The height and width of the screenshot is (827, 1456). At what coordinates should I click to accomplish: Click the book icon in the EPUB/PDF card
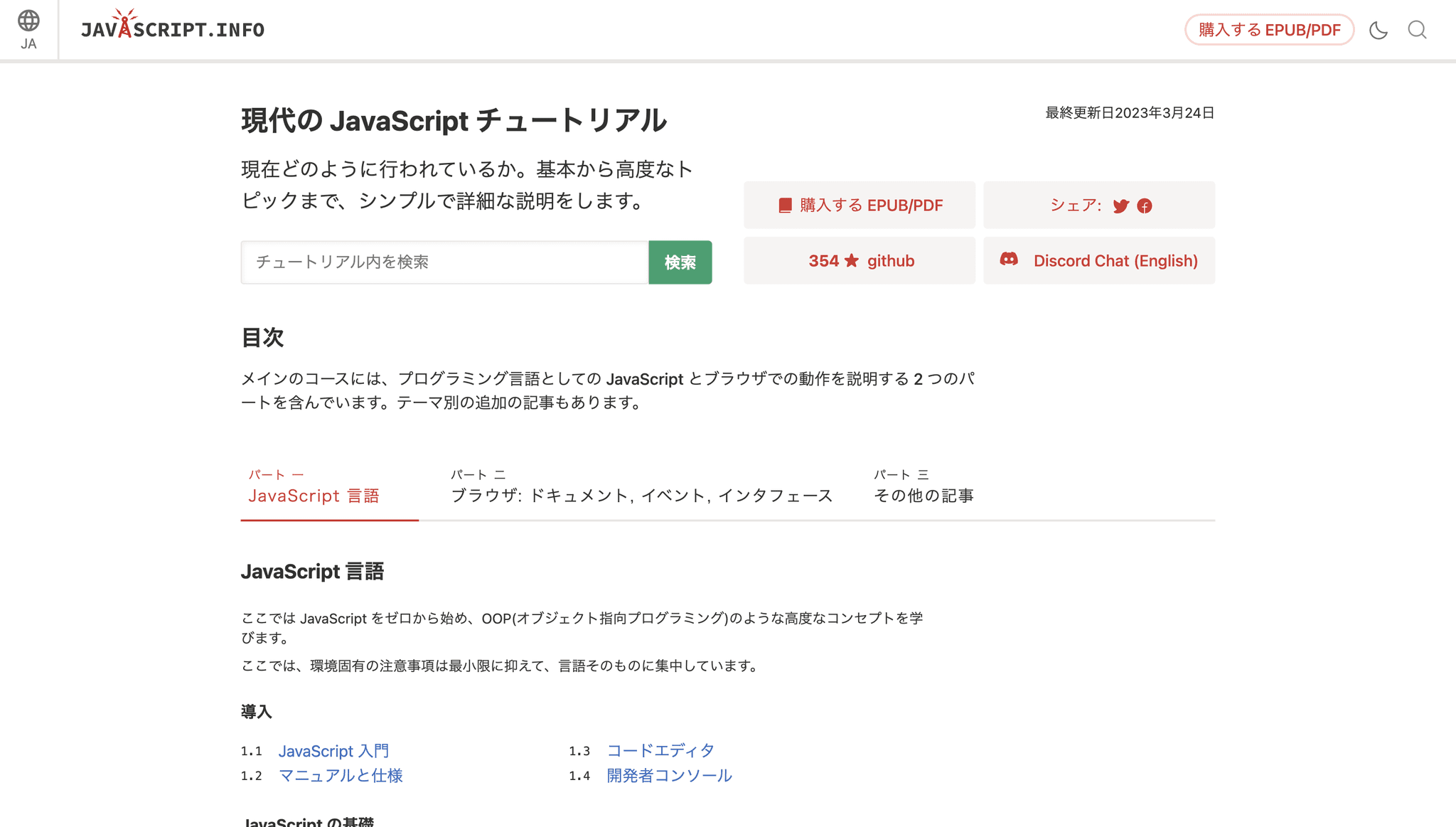tap(785, 206)
